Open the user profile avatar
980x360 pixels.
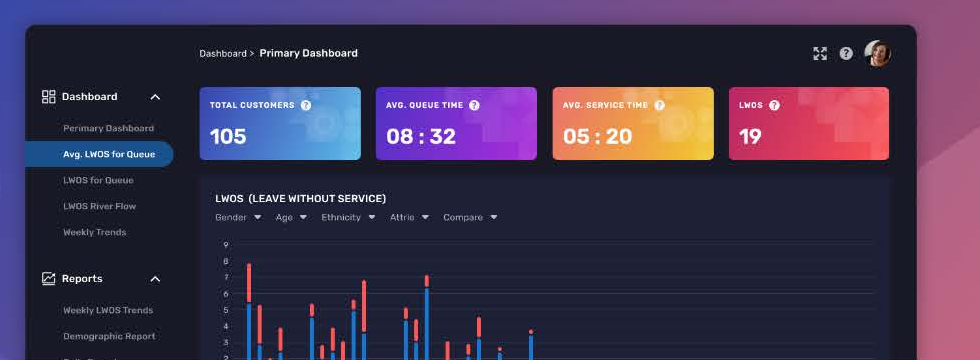coord(878,54)
